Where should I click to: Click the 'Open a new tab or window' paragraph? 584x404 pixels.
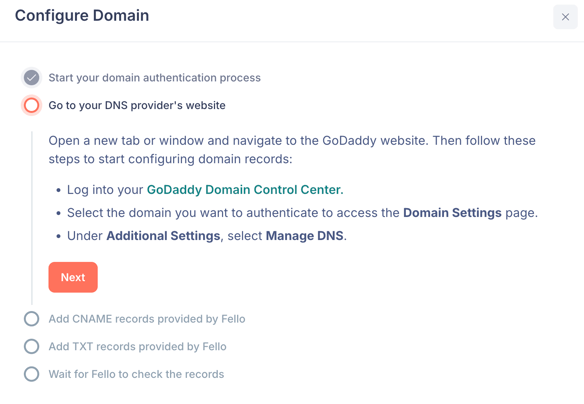292,150
